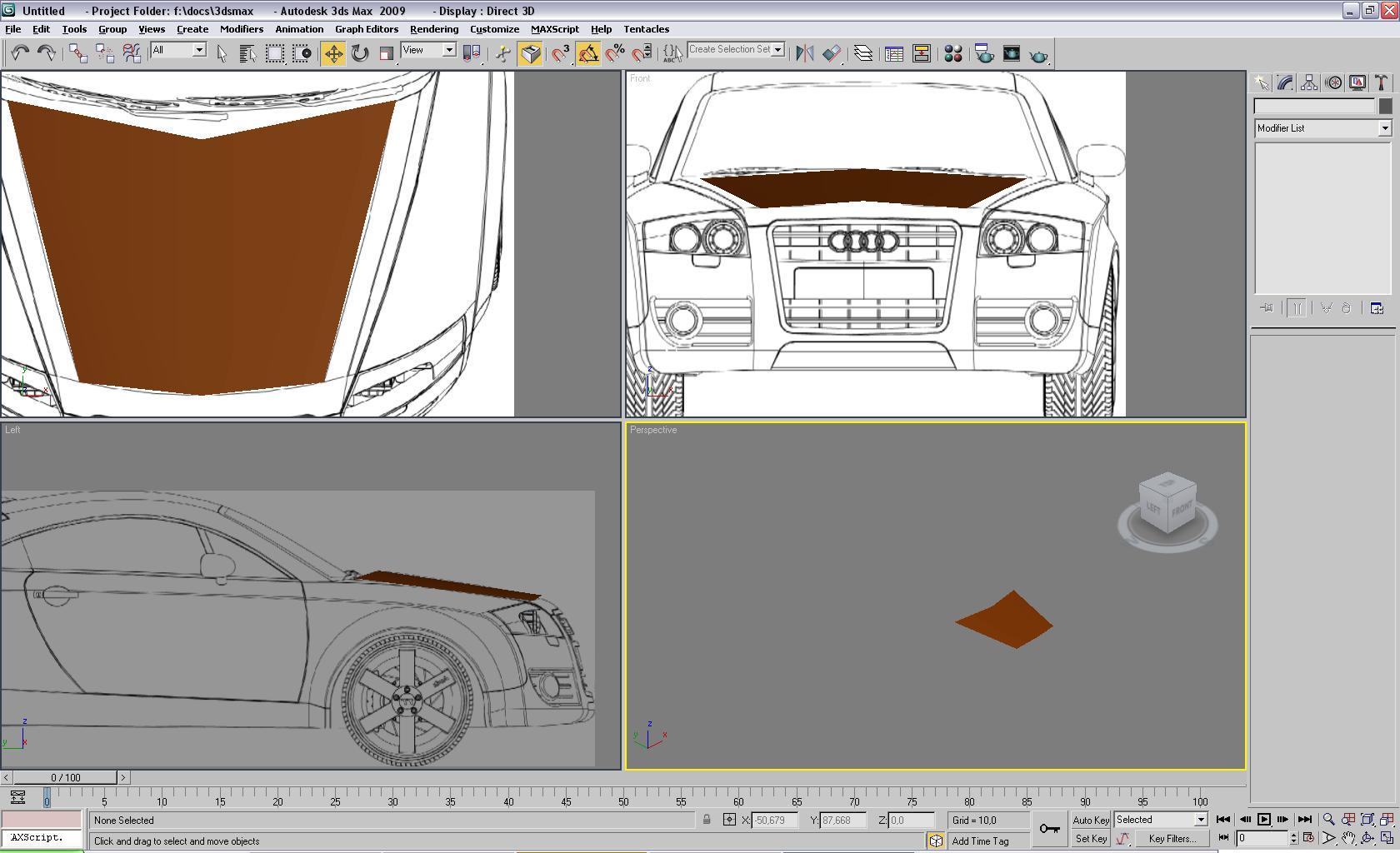
Task: Click the Select and Manipulate tool
Action: pyautogui.click(x=503, y=53)
